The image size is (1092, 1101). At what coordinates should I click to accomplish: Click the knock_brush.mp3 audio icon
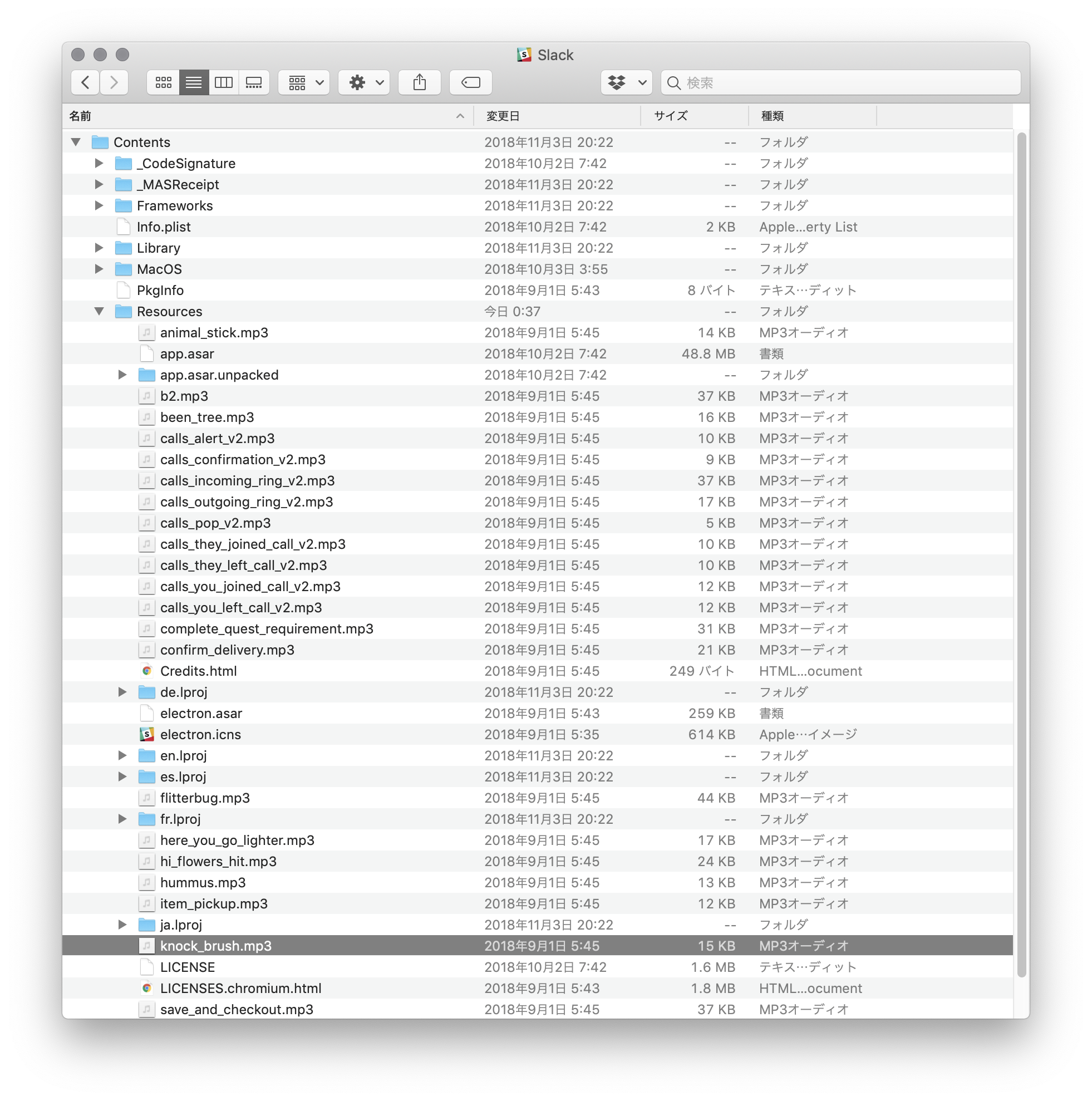(x=146, y=946)
